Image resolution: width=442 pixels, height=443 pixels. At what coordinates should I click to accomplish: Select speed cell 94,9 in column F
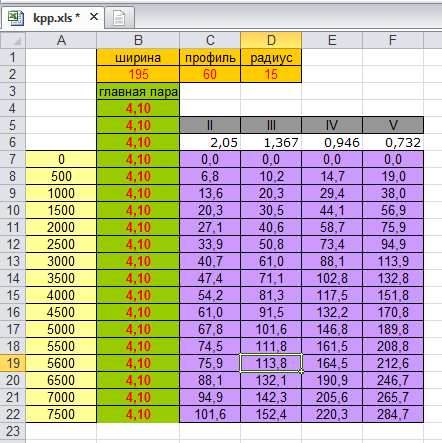click(393, 244)
